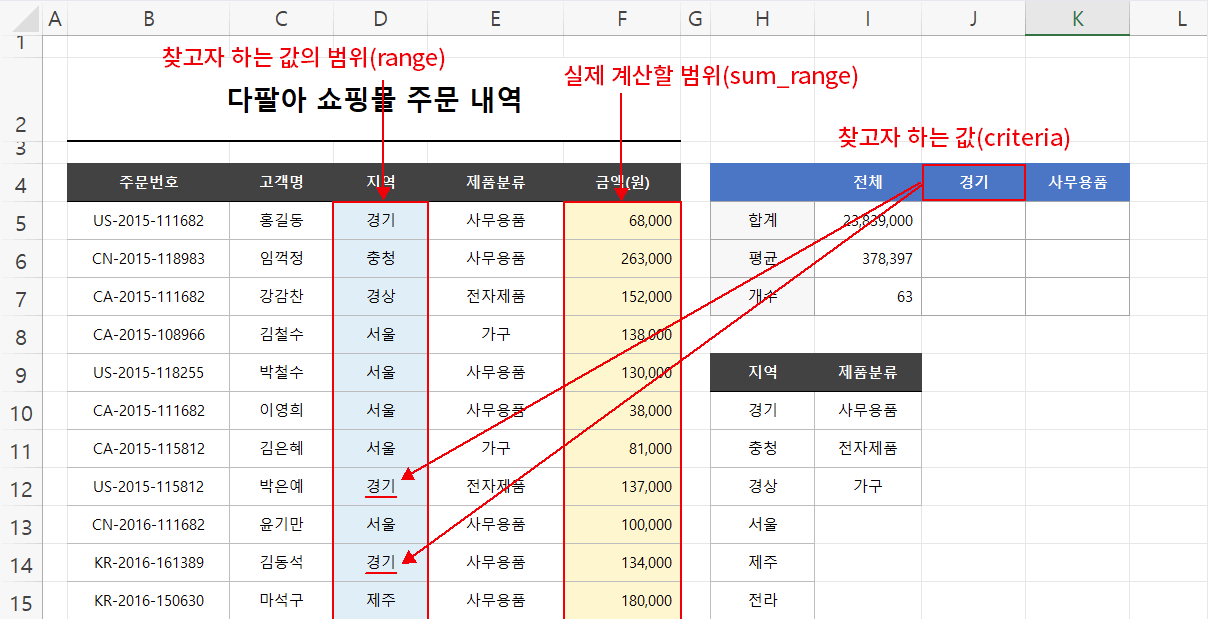
Task: Select customer name 박철수
Action: 281,372
